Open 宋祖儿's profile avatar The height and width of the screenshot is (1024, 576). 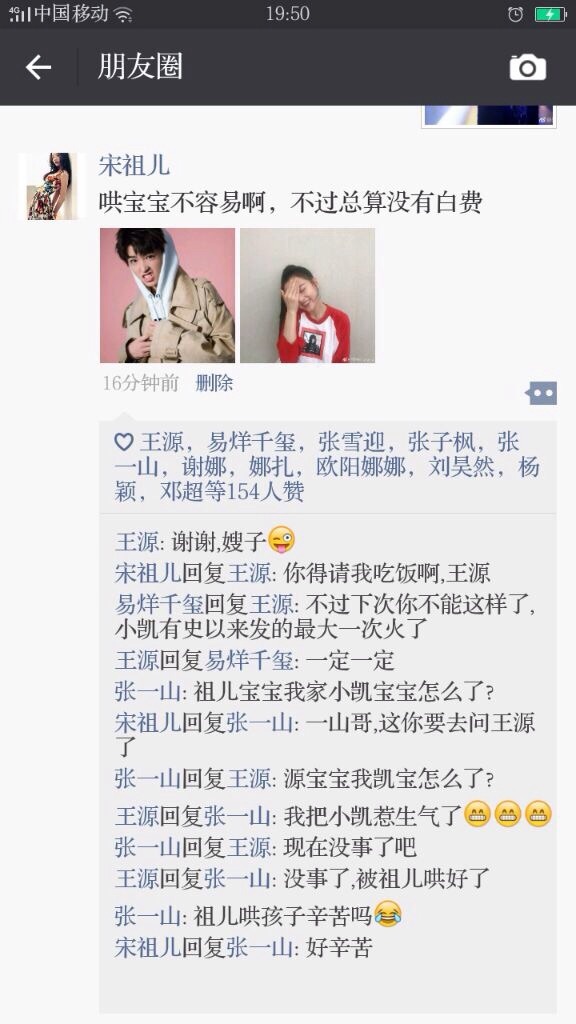[x=52, y=186]
